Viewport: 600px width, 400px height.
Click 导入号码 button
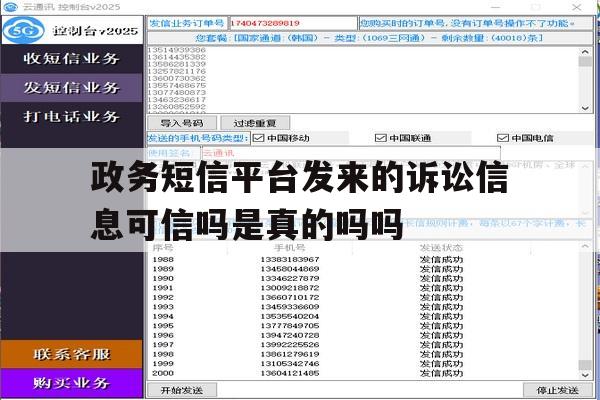[x=182, y=123]
